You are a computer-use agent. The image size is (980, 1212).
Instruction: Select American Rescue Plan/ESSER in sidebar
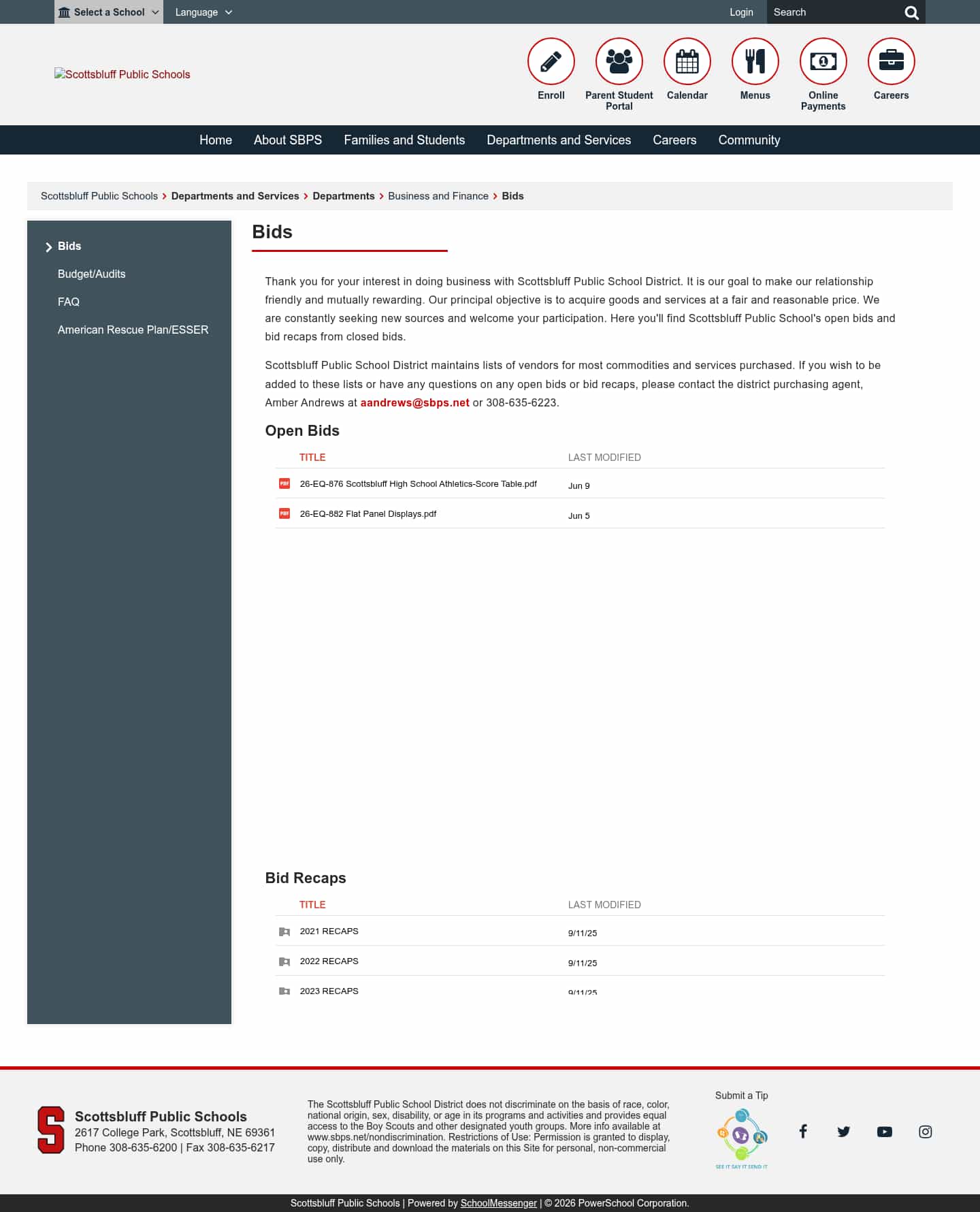[133, 330]
